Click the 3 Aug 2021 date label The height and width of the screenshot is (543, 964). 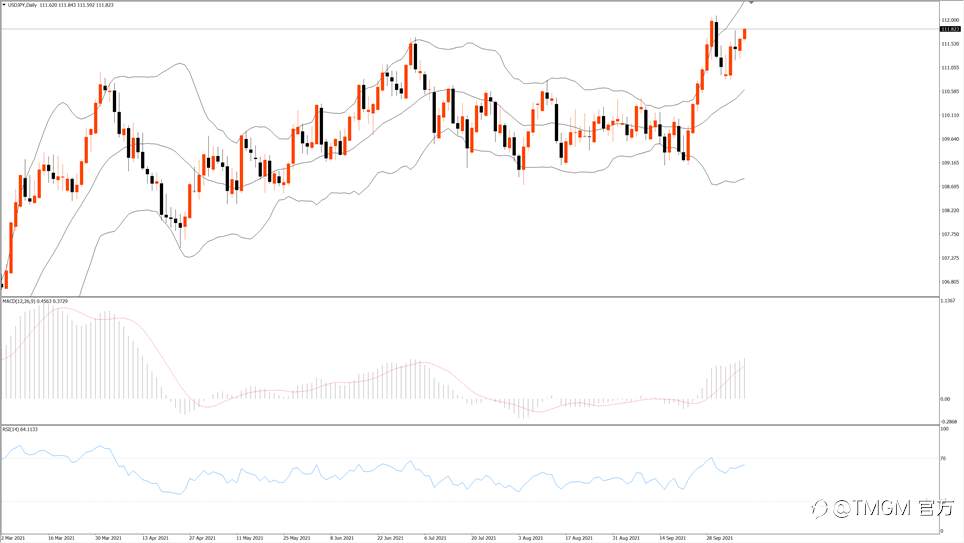coord(531,538)
